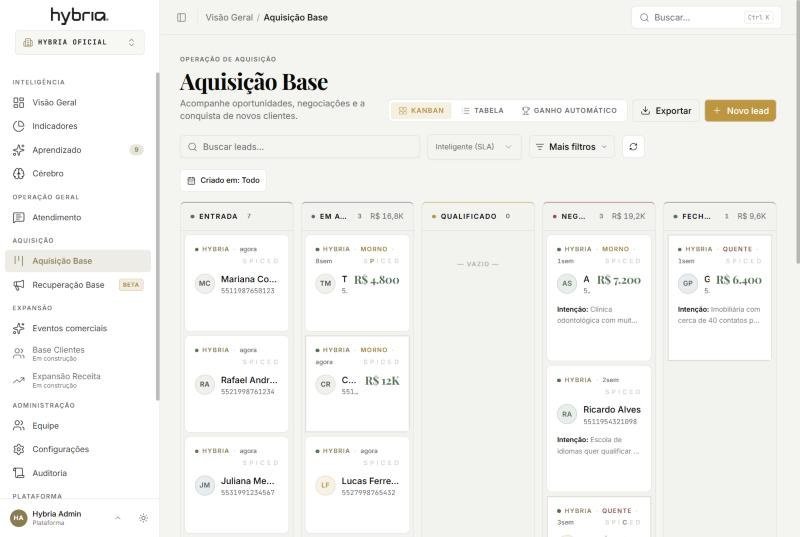The width and height of the screenshot is (800, 537).
Task: Expand the Mais filtros dropdown
Action: [x=571, y=147]
